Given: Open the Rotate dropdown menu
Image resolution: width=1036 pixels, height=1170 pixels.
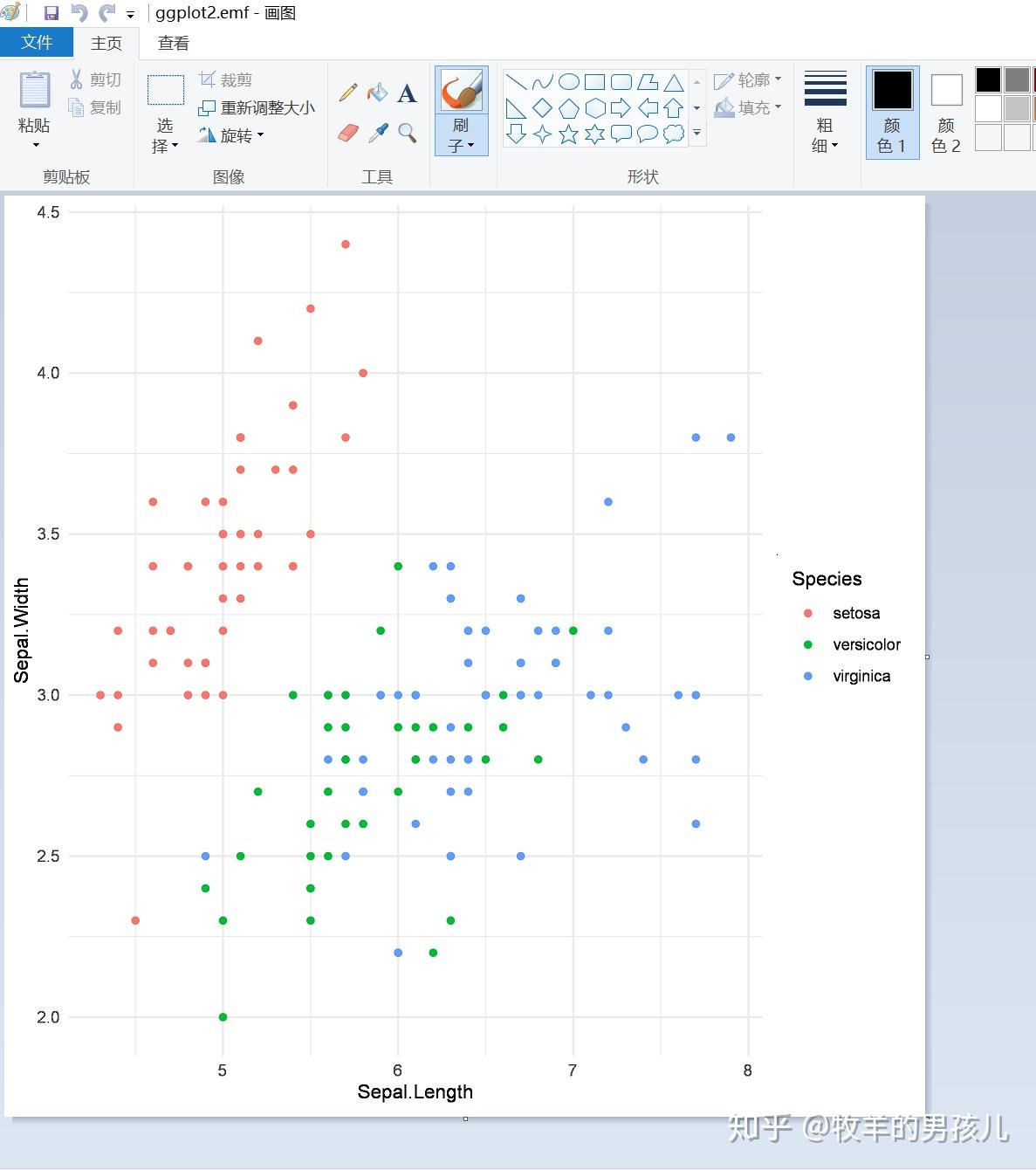Looking at the screenshot, I should pos(231,135).
